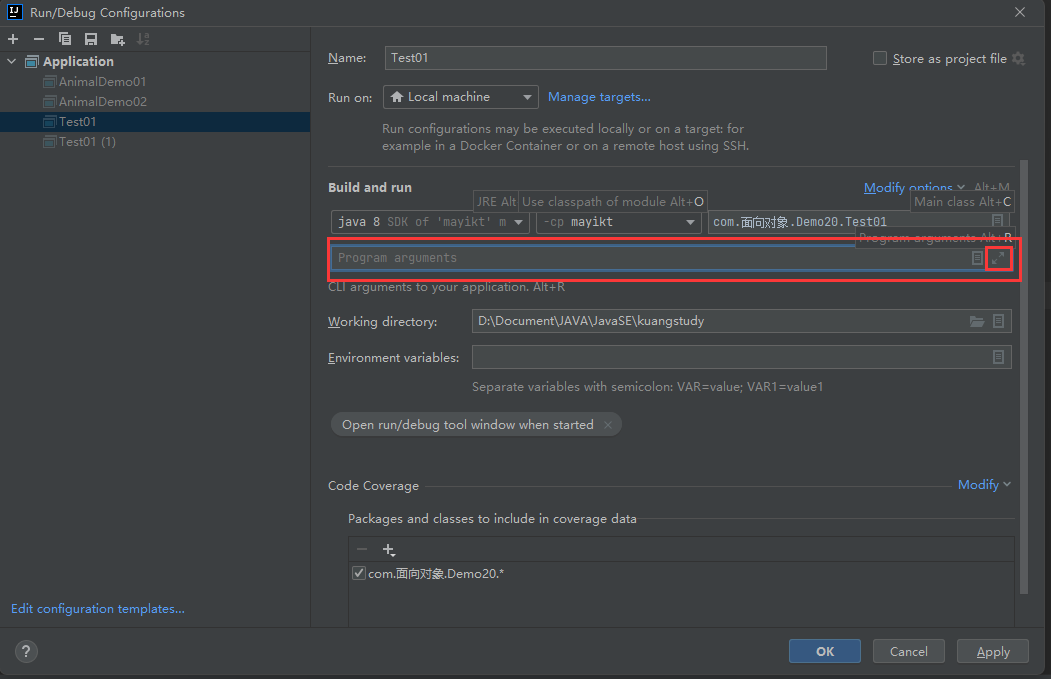Click the settings panel vertical scrollbar
The width and height of the screenshot is (1051, 679).
pyautogui.click(x=1024, y=377)
